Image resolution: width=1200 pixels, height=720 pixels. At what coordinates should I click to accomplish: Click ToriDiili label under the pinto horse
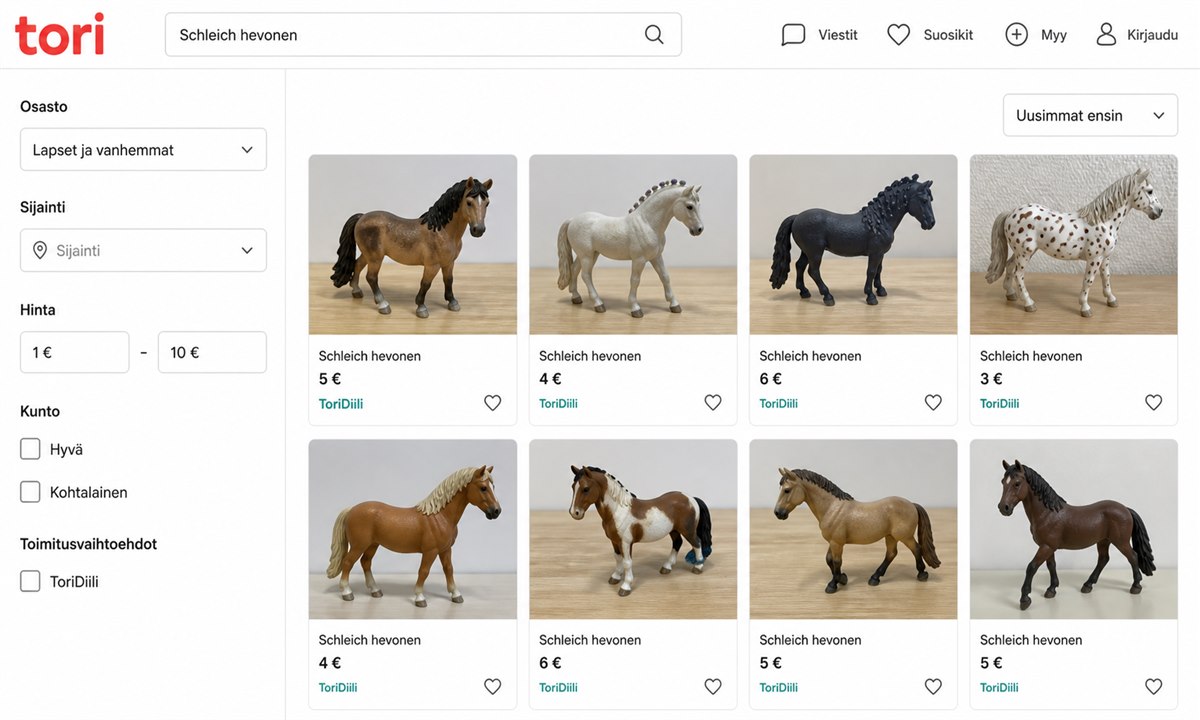[558, 688]
